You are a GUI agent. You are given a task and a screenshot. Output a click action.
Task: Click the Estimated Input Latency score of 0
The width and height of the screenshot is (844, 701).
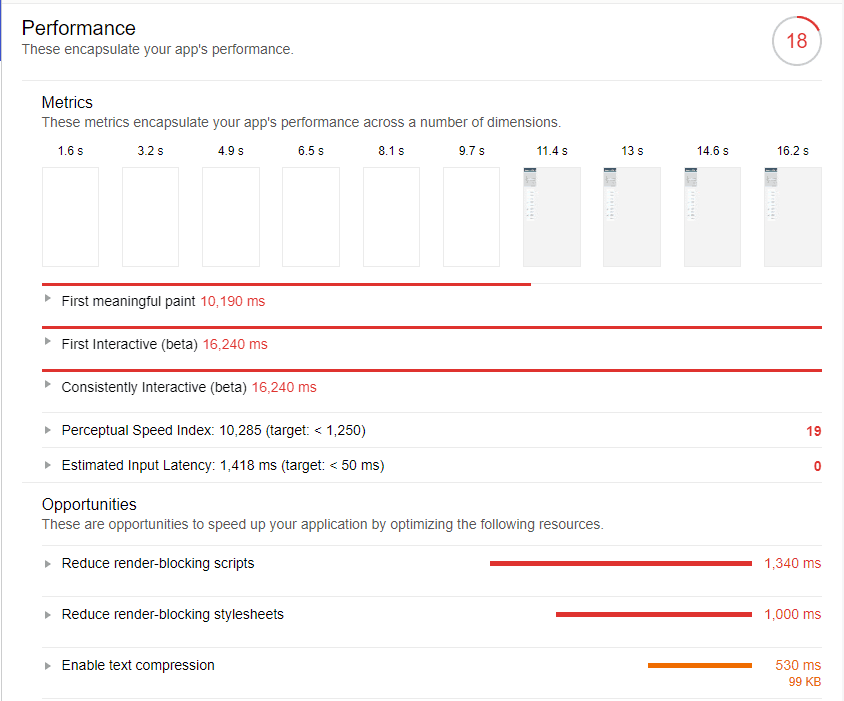[816, 465]
